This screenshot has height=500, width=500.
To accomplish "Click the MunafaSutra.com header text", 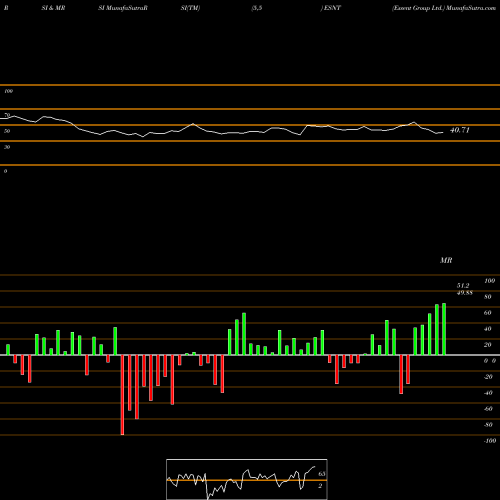I will click(x=471, y=8).
